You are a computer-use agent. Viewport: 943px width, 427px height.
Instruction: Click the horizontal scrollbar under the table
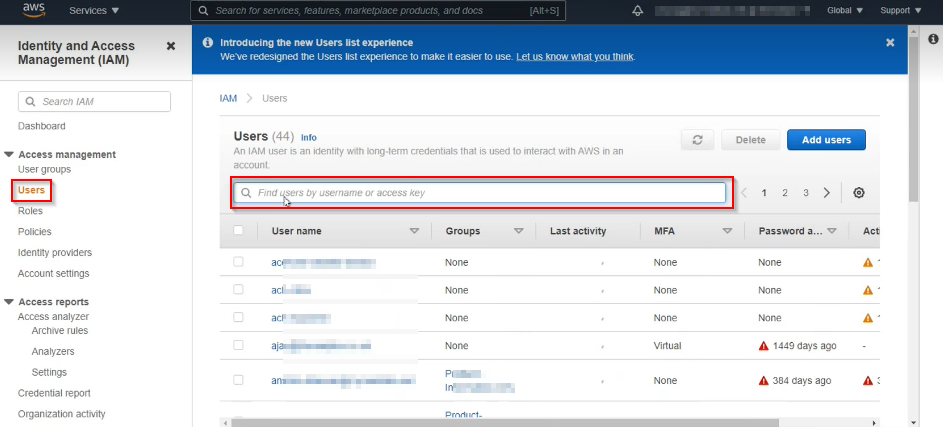tap(505, 422)
